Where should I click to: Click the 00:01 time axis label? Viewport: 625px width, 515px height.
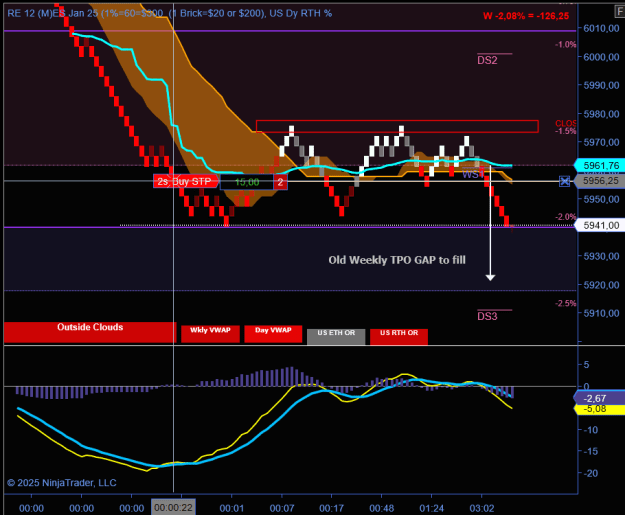tap(232, 508)
